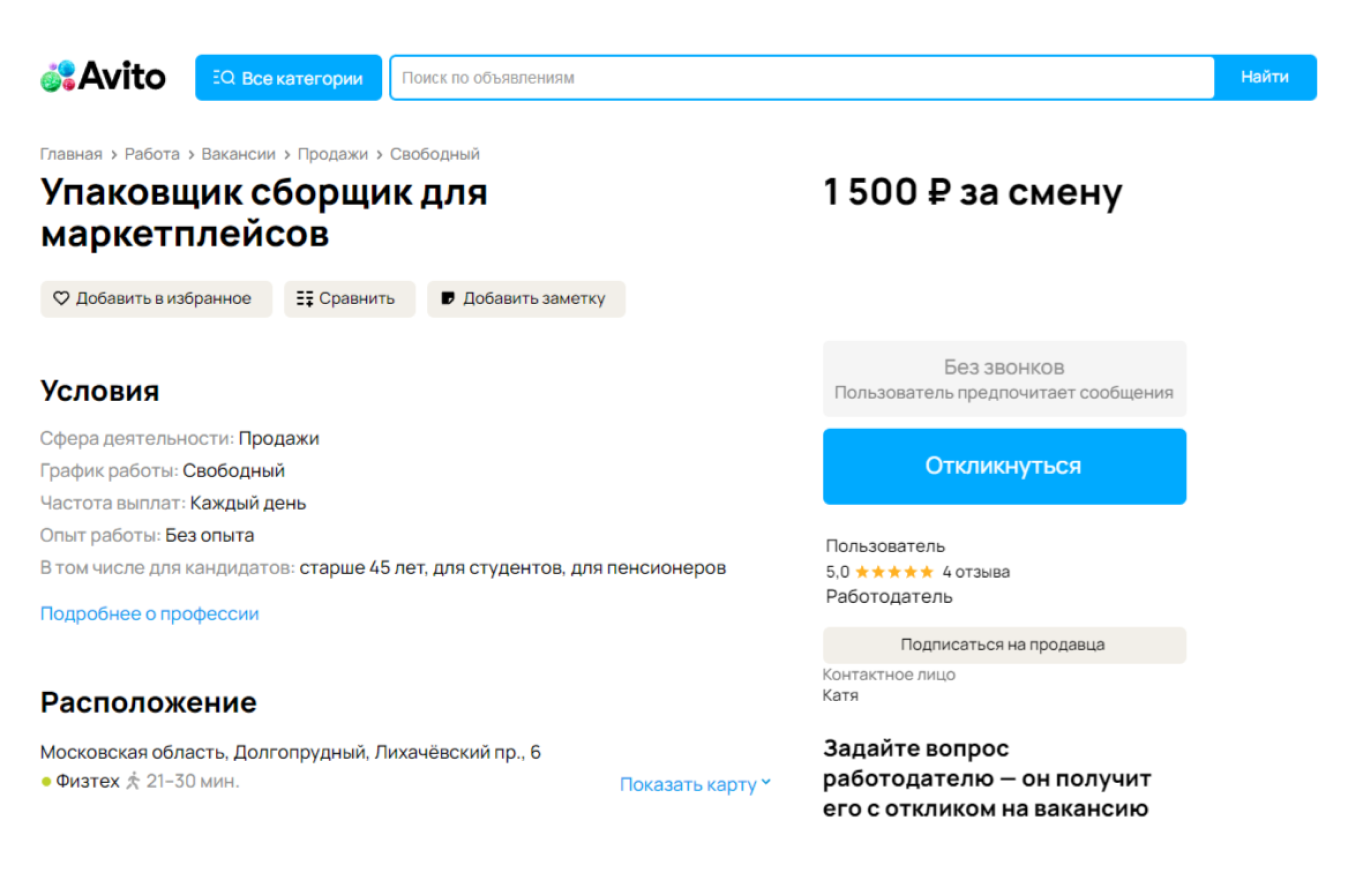
Task: Open Подробнее о профессии link
Action: (x=148, y=613)
